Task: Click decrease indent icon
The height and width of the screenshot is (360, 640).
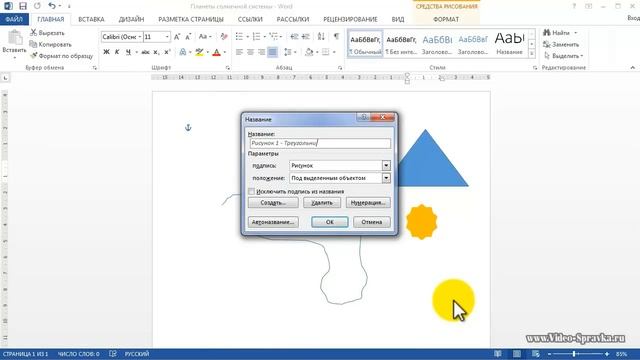Action: [294, 37]
